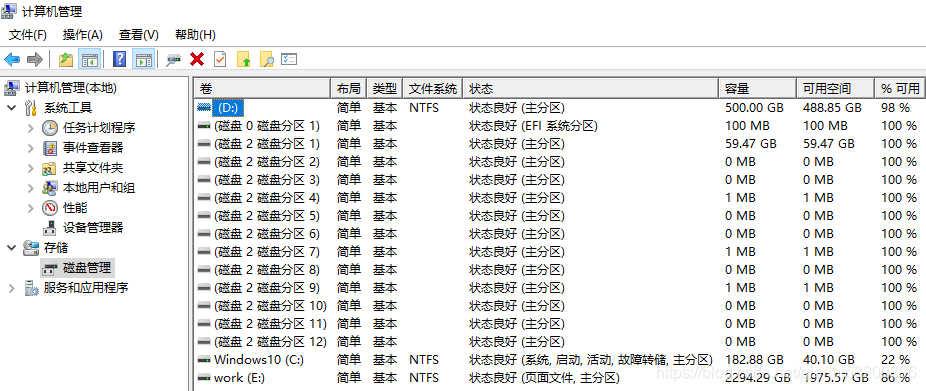Sort by the 卷 column header
The width and height of the screenshot is (926, 391).
pyautogui.click(x=262, y=89)
